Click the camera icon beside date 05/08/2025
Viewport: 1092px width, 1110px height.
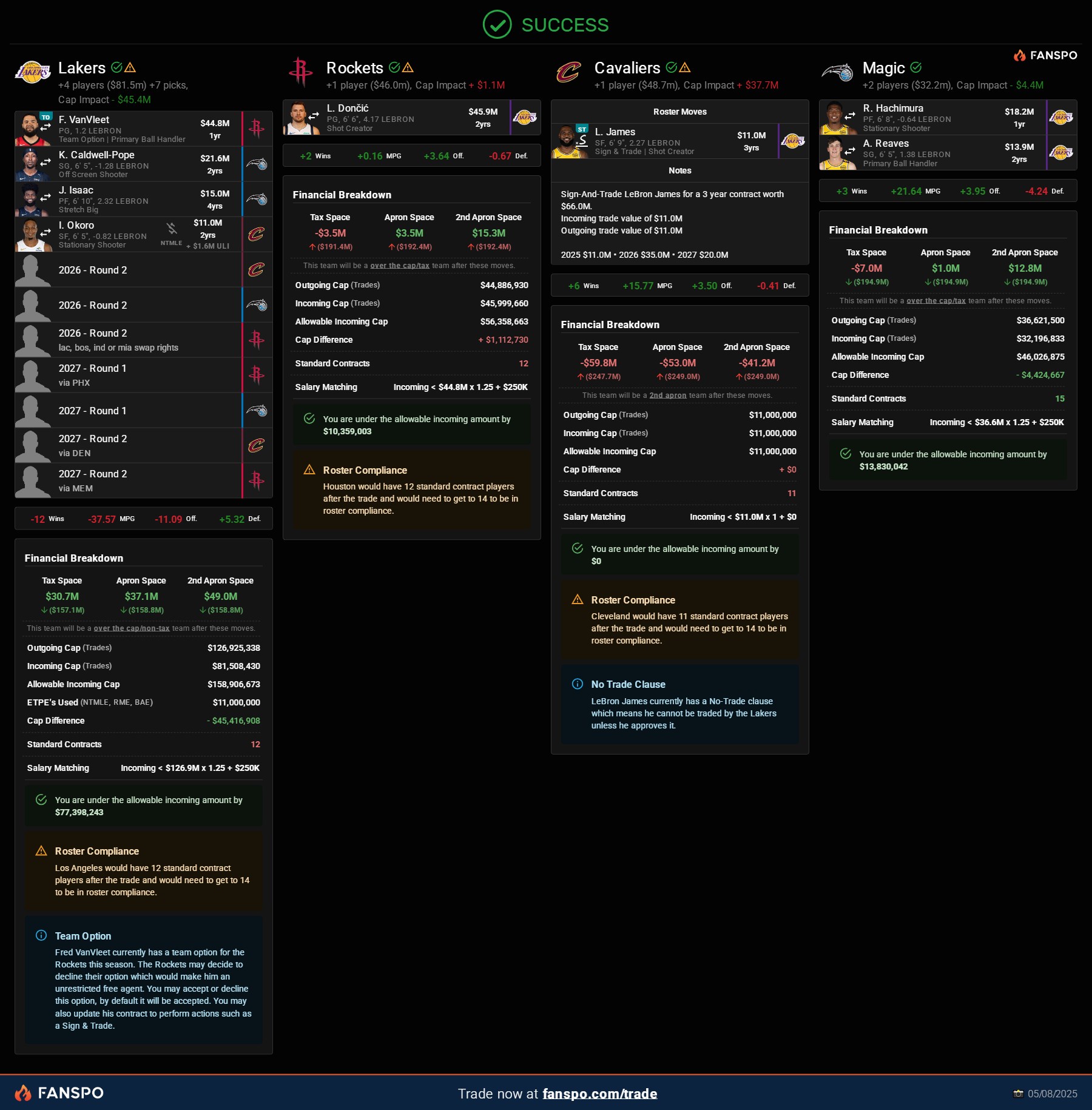point(1018,1094)
